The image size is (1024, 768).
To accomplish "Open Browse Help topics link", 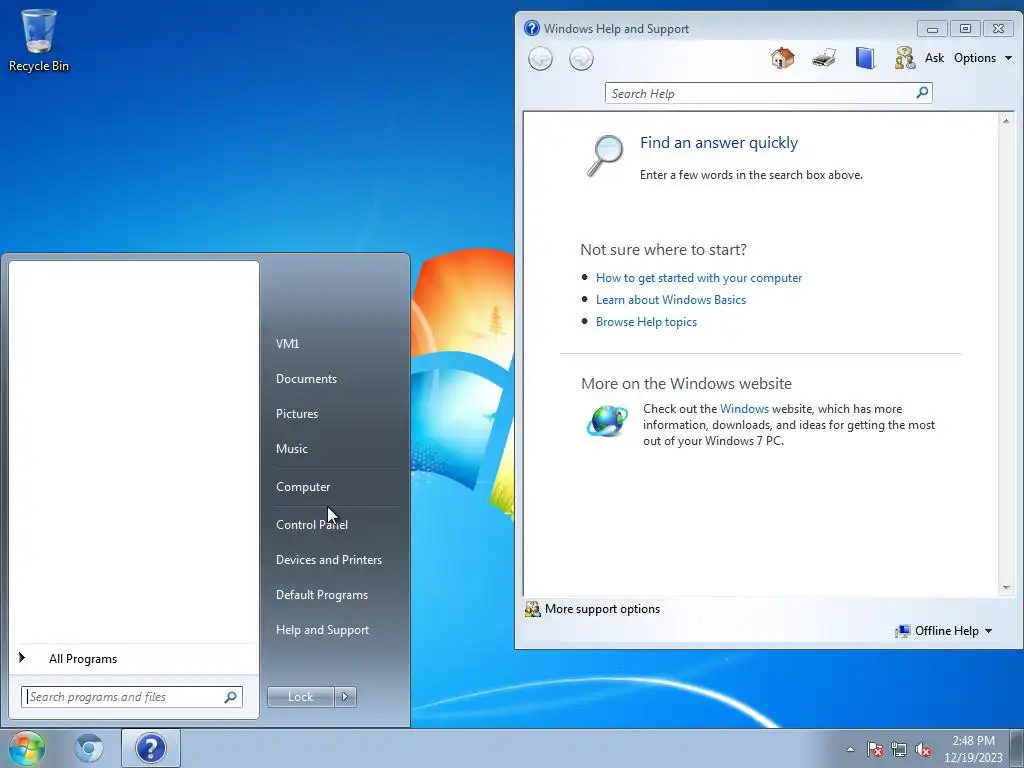I will (x=646, y=321).
